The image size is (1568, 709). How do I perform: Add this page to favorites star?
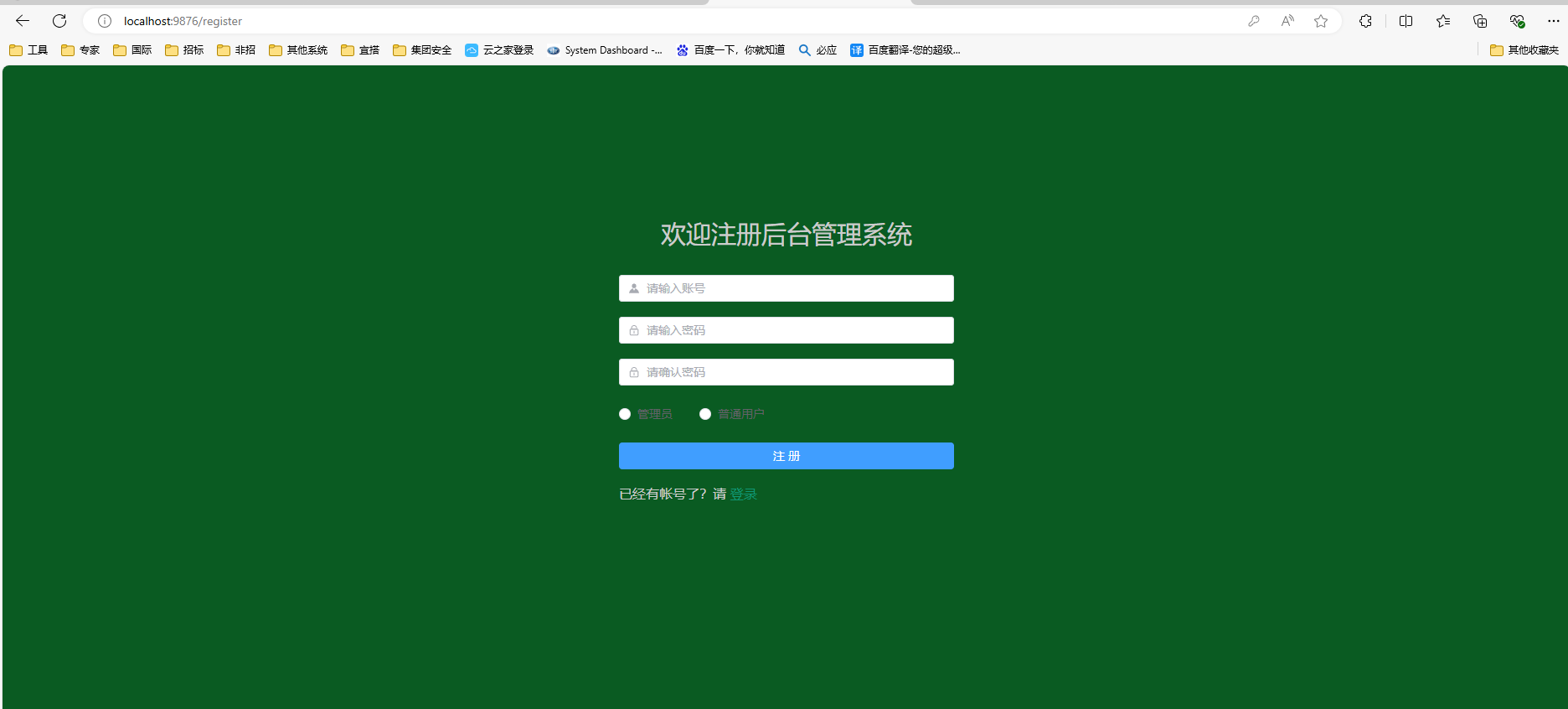1321,21
